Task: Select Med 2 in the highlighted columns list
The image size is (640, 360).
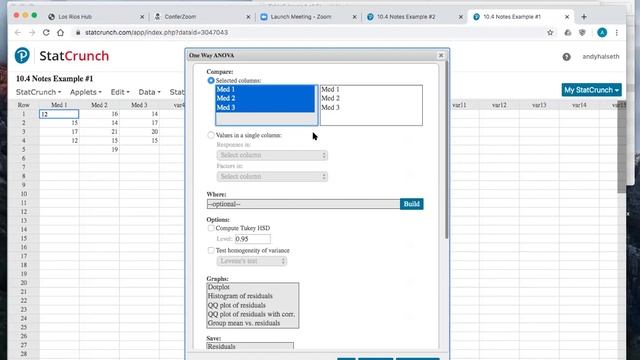Action: click(x=265, y=98)
